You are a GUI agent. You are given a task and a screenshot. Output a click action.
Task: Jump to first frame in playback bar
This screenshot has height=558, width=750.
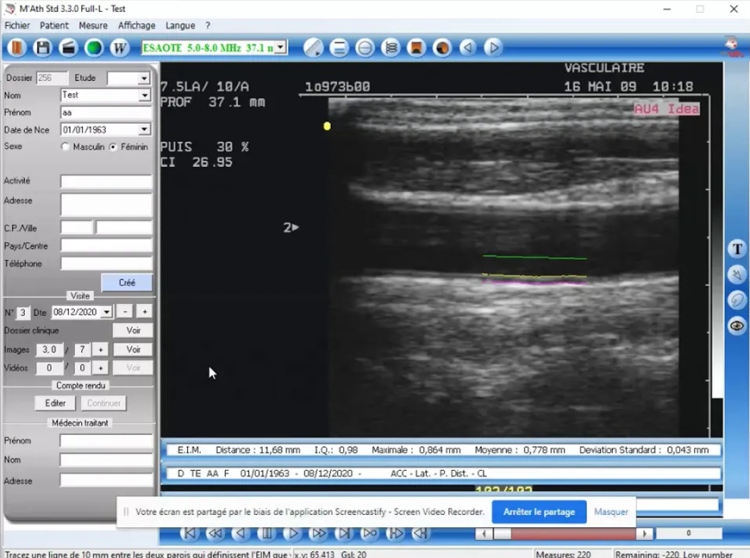pos(190,533)
